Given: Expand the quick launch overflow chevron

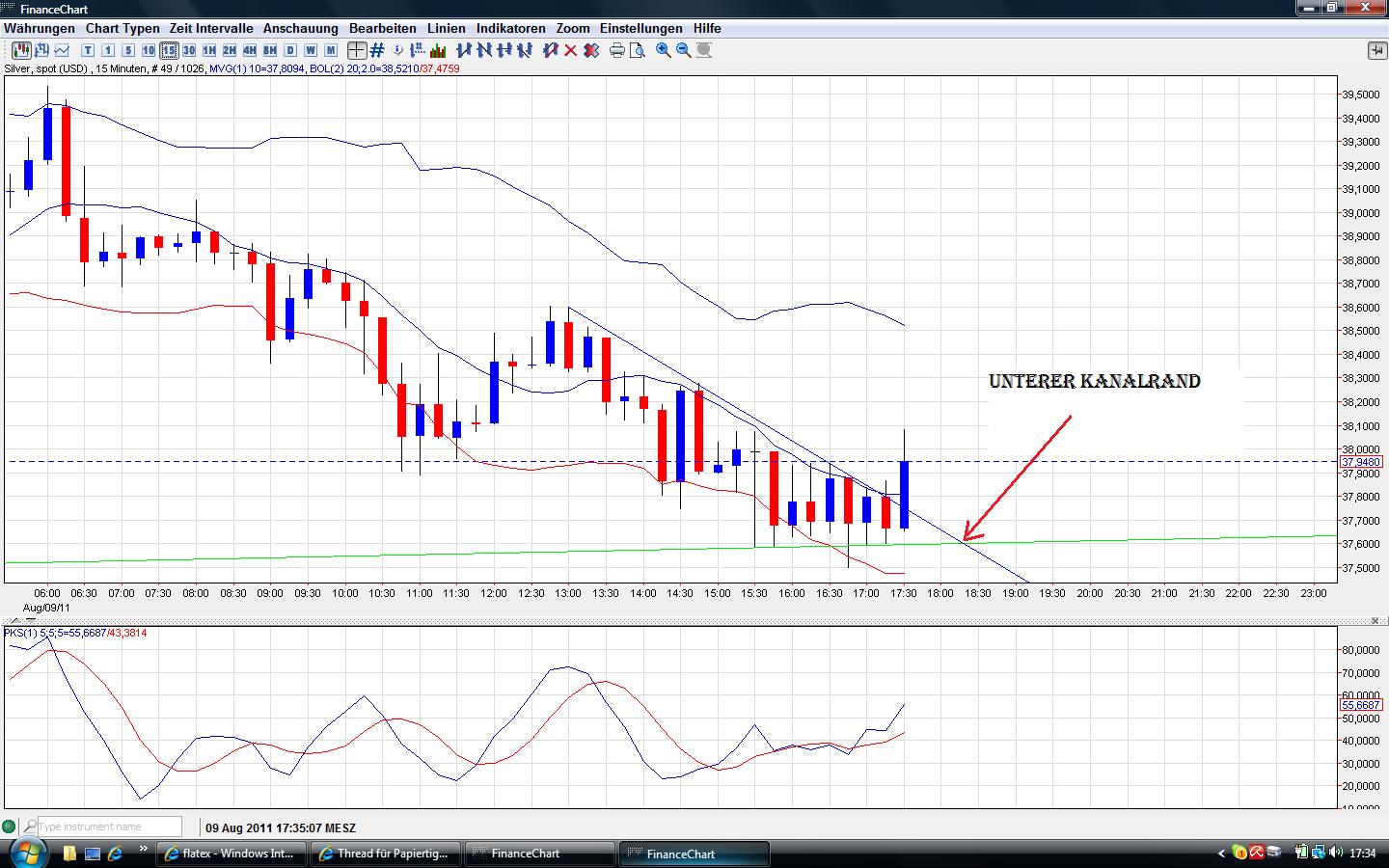Looking at the screenshot, I should tap(144, 851).
